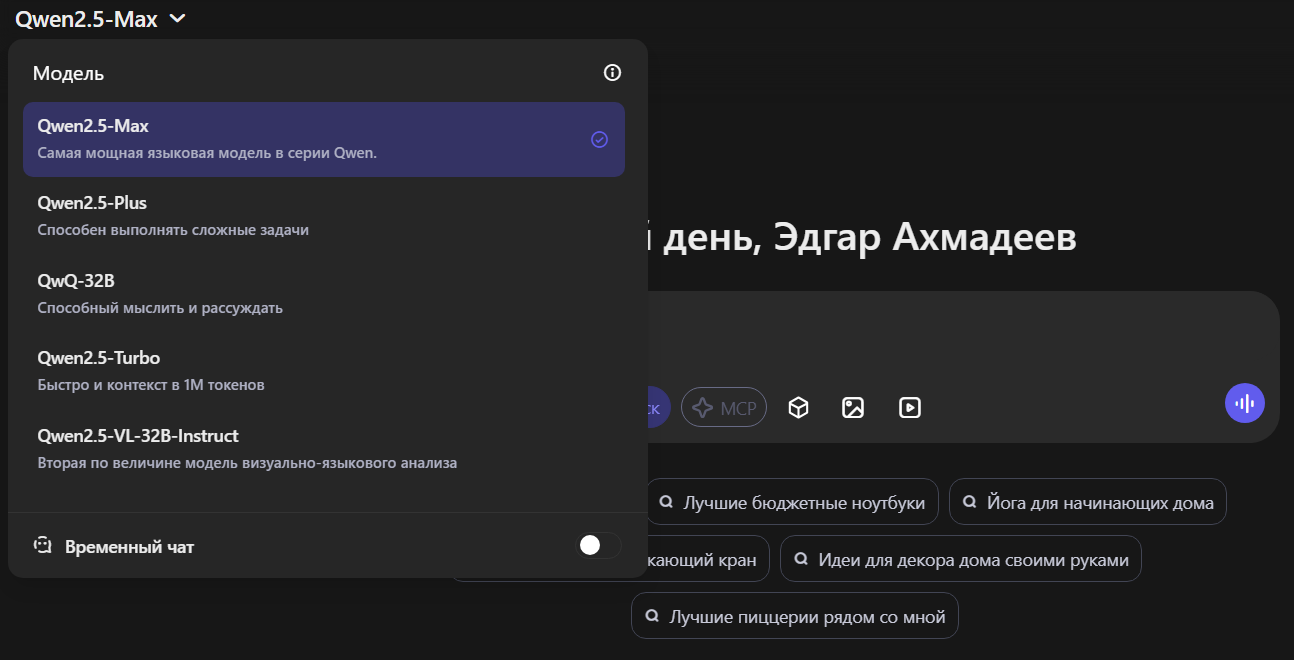
Task: Click description Вторая по величине модель визуально-языкового анализа
Action: point(248,463)
